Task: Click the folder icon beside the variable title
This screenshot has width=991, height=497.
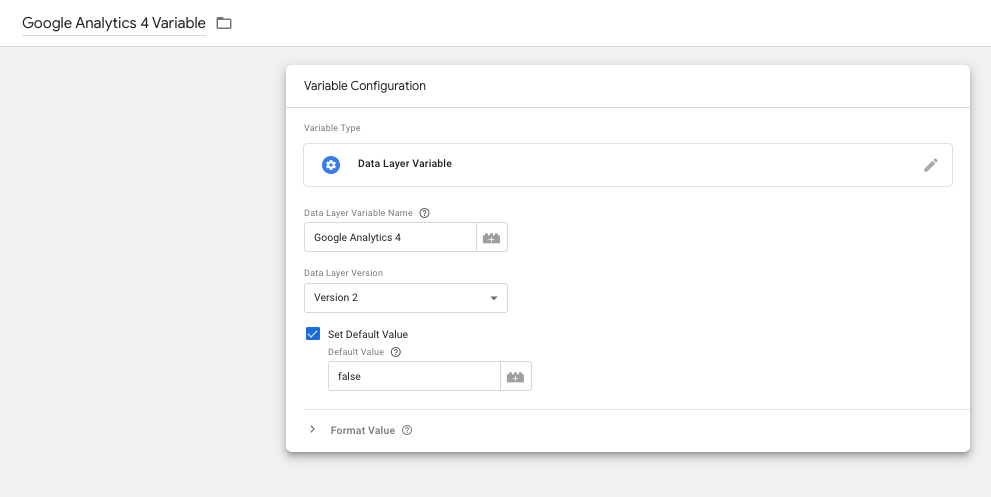Action: point(224,23)
